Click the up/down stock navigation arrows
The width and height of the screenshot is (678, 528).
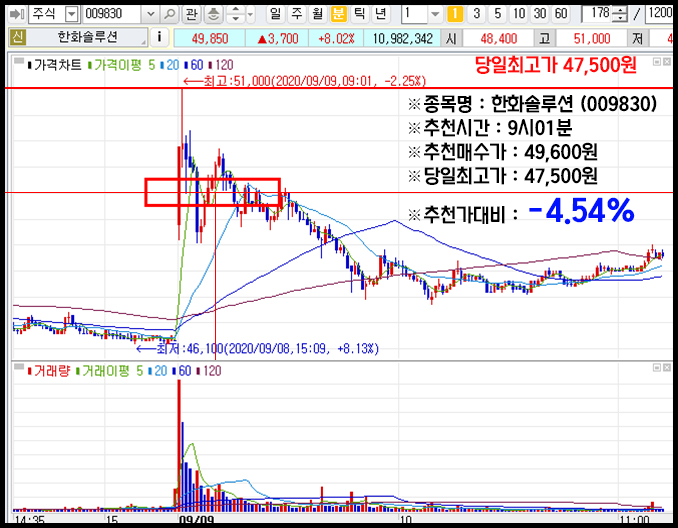point(236,14)
